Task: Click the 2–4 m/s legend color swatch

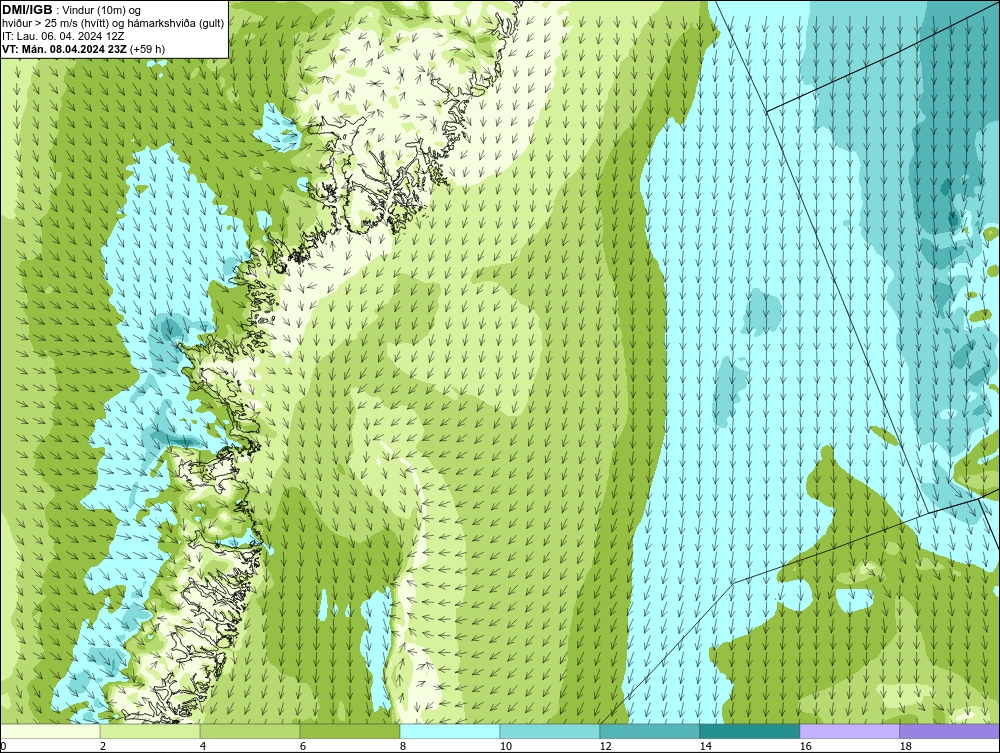Action: (150, 731)
